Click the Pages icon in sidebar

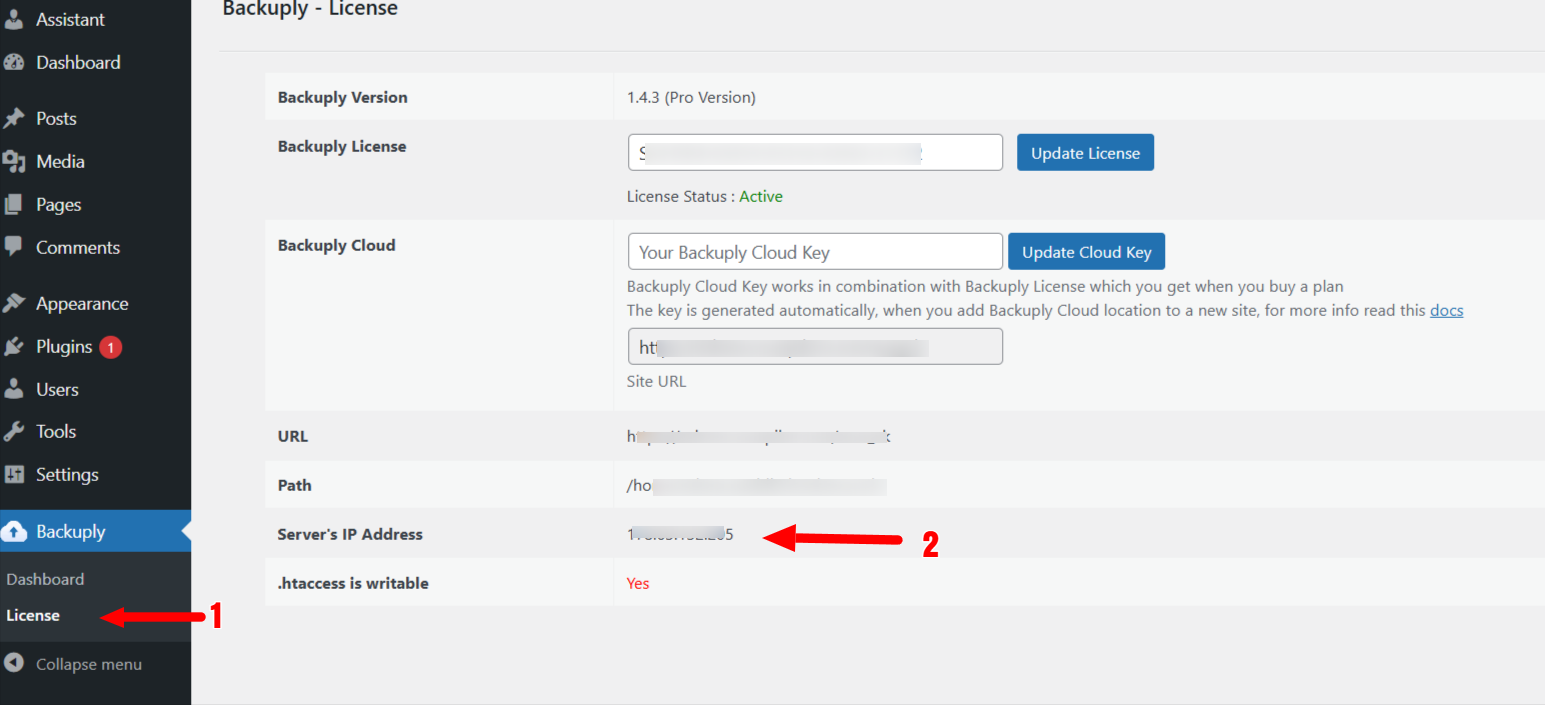[x=14, y=204]
